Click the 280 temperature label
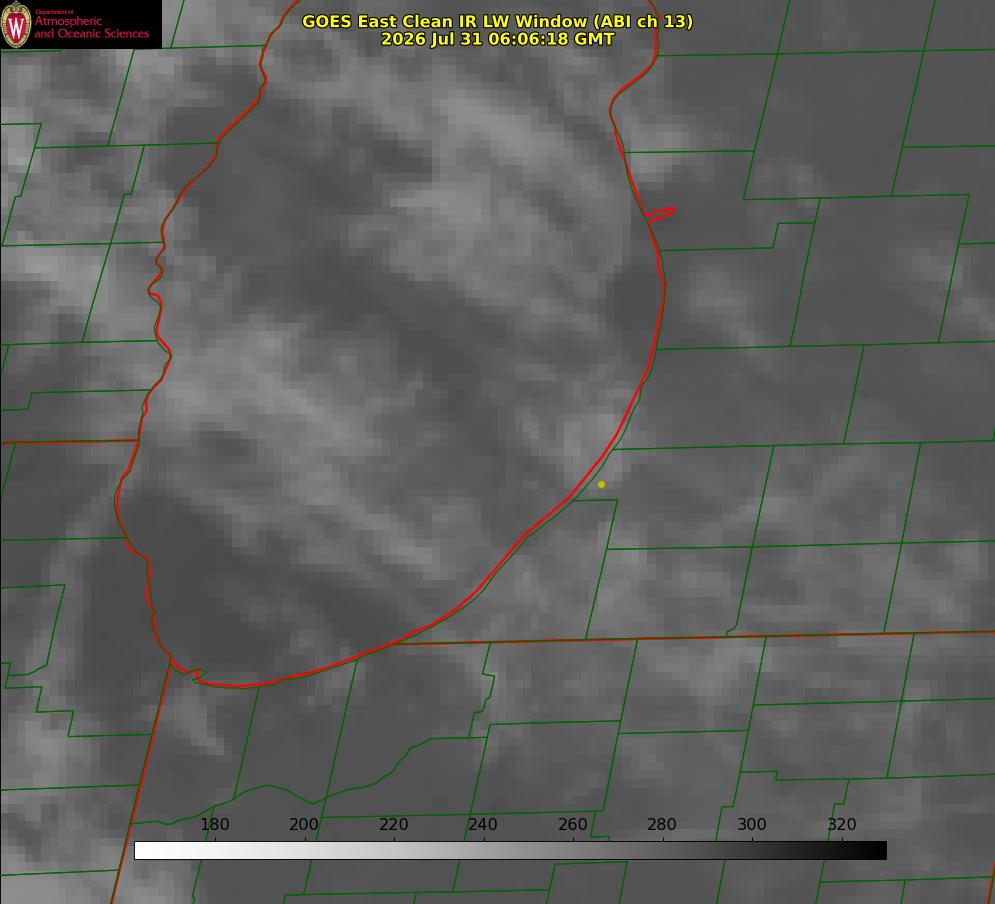The image size is (995, 904). [x=662, y=824]
